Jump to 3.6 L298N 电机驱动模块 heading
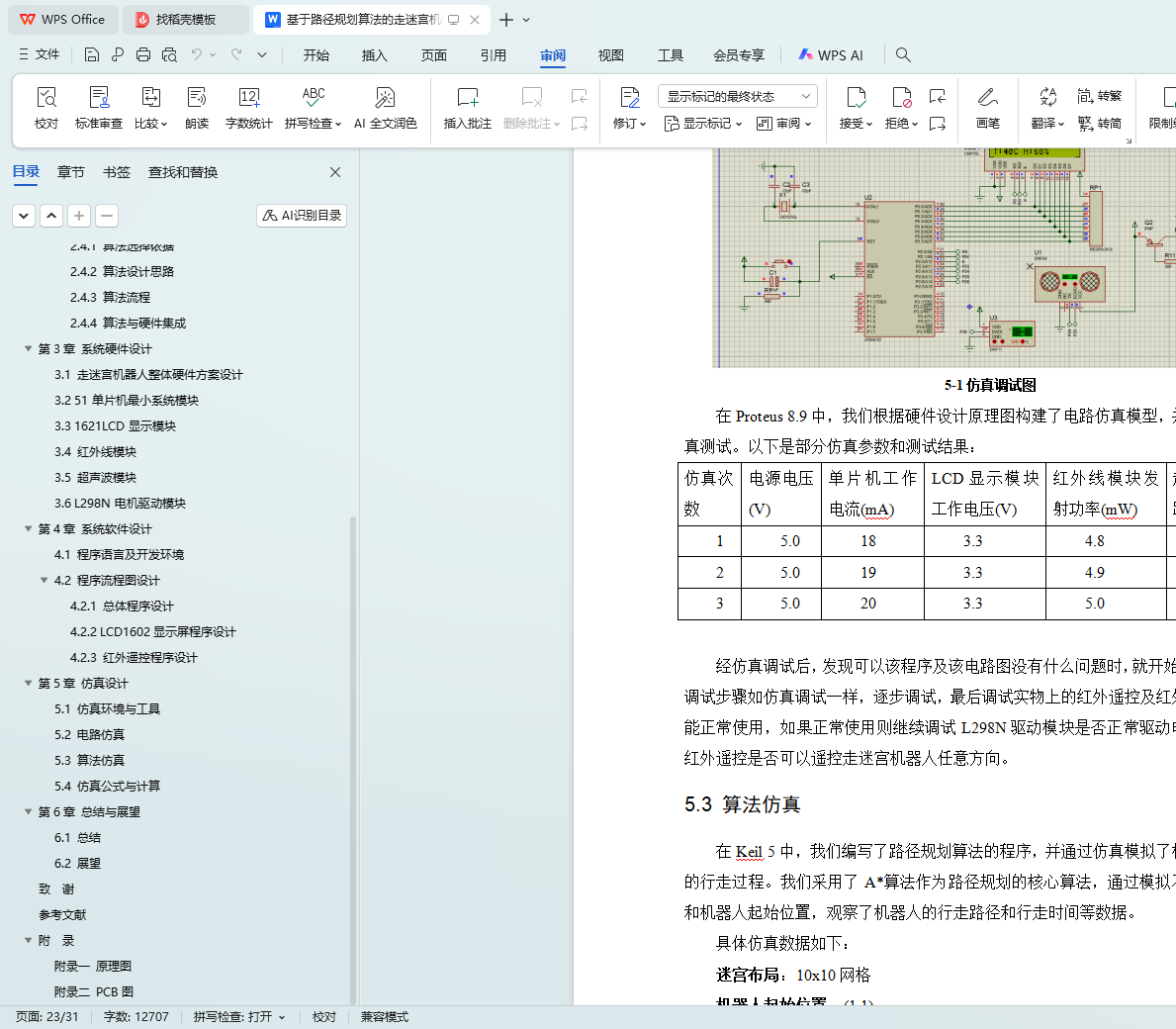Image resolution: width=1176 pixels, height=1029 pixels. tap(120, 504)
